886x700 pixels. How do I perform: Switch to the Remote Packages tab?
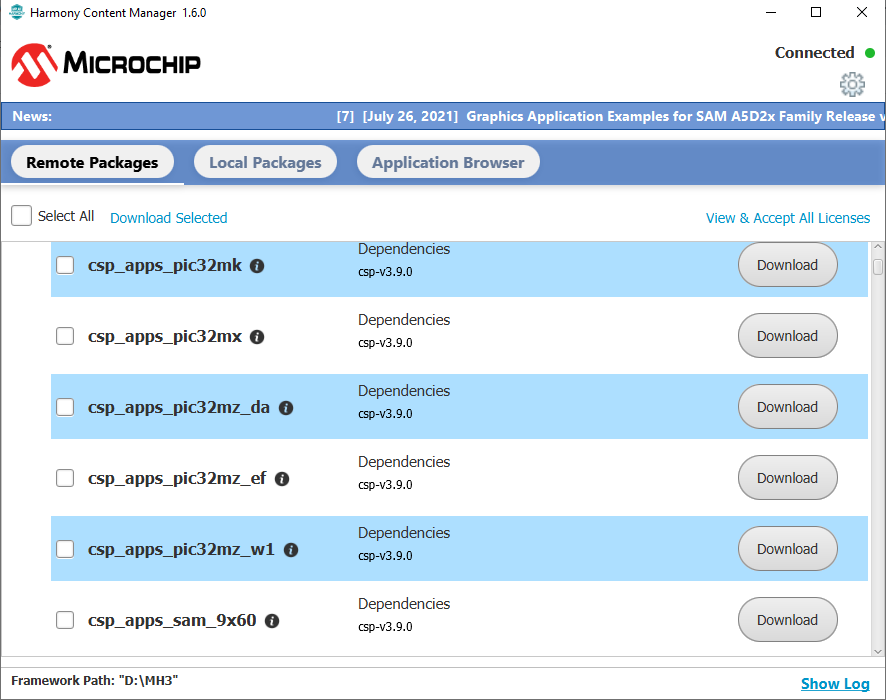coord(92,162)
